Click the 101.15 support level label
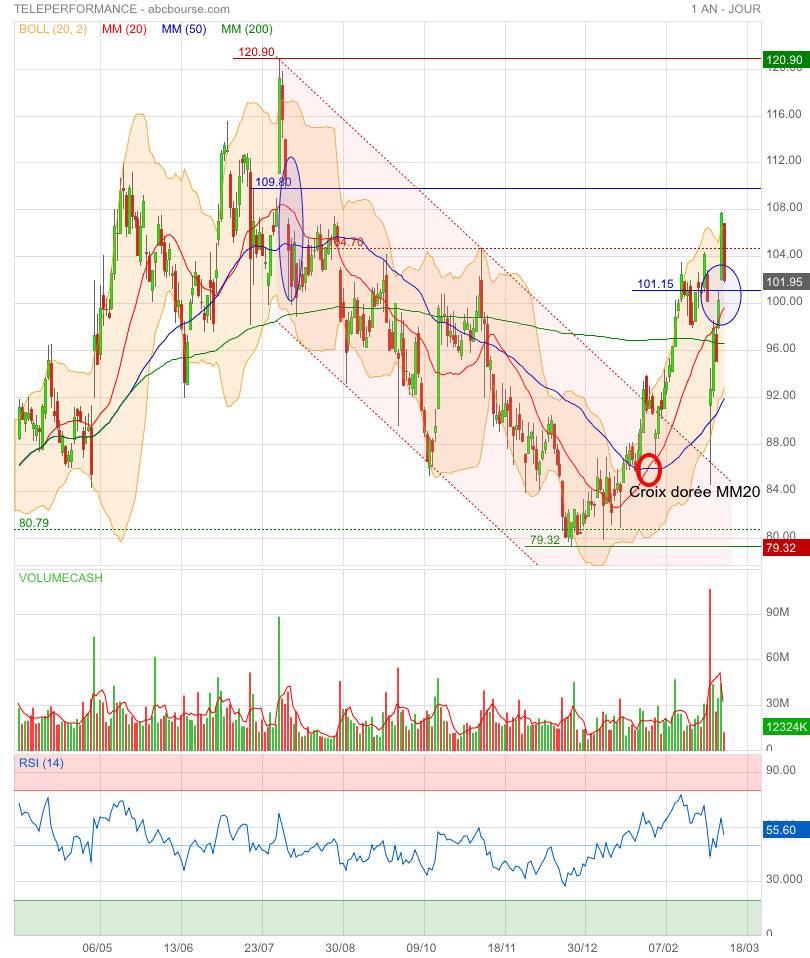This screenshot has height=958, width=810. [655, 283]
